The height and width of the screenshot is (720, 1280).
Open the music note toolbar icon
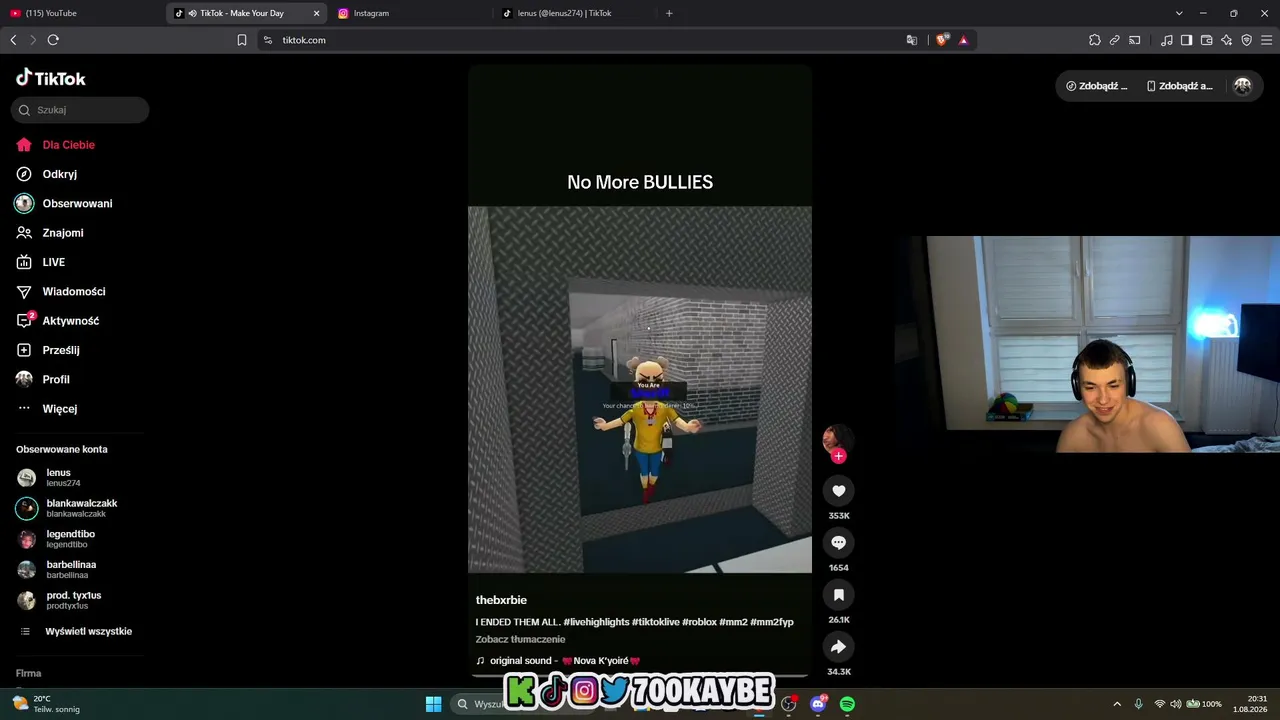click(x=1167, y=40)
